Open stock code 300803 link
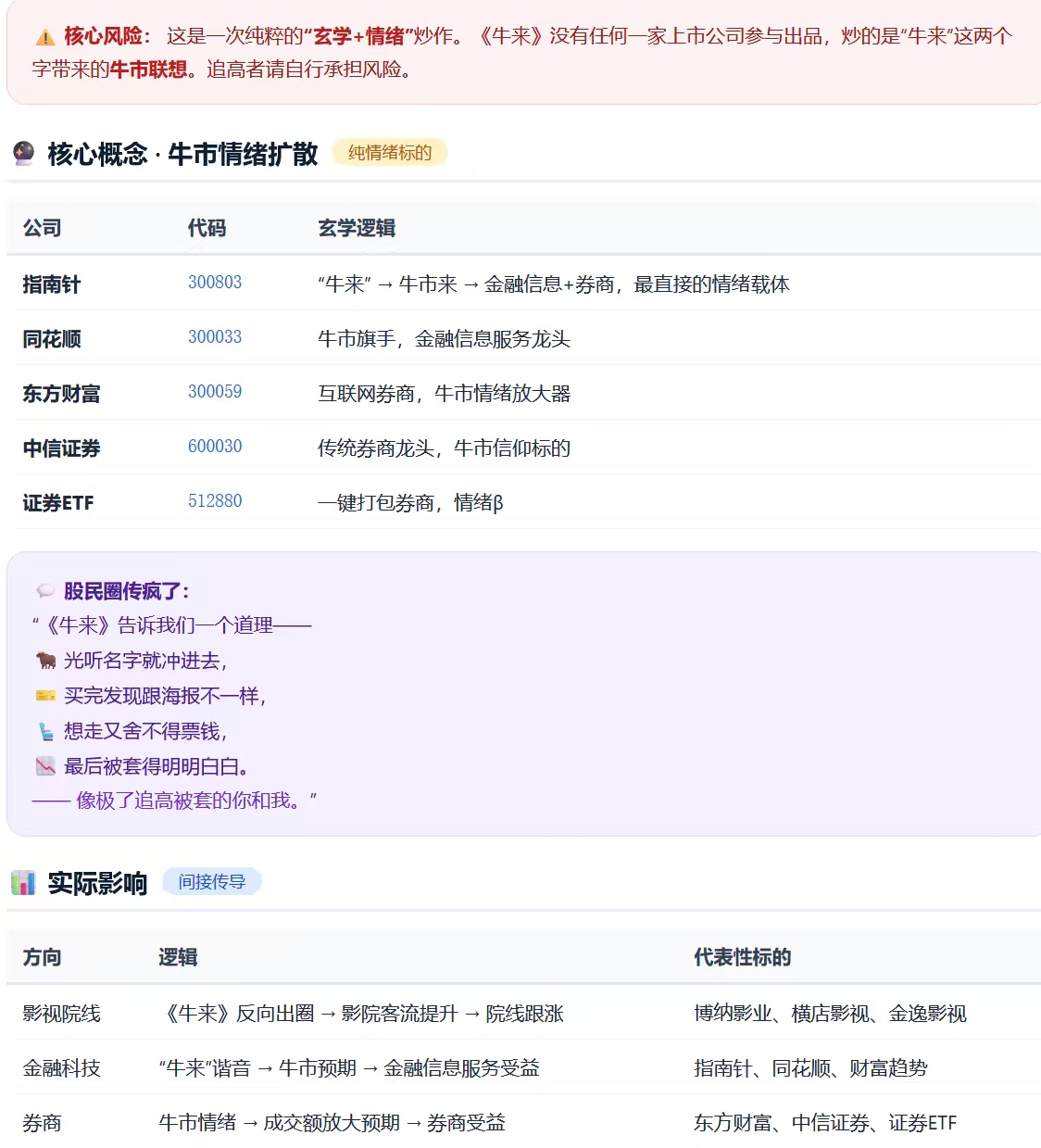1041x1148 pixels. (215, 283)
